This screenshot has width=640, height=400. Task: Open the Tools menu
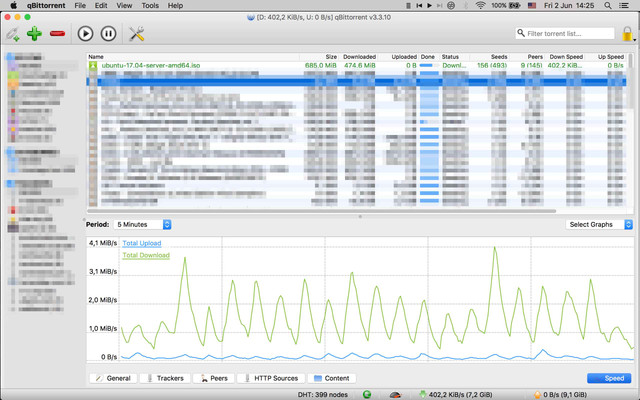click(150, 5)
